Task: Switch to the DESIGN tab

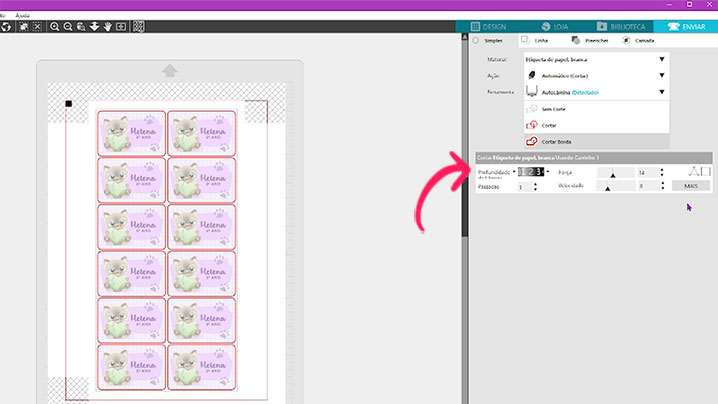Action: [x=497, y=26]
